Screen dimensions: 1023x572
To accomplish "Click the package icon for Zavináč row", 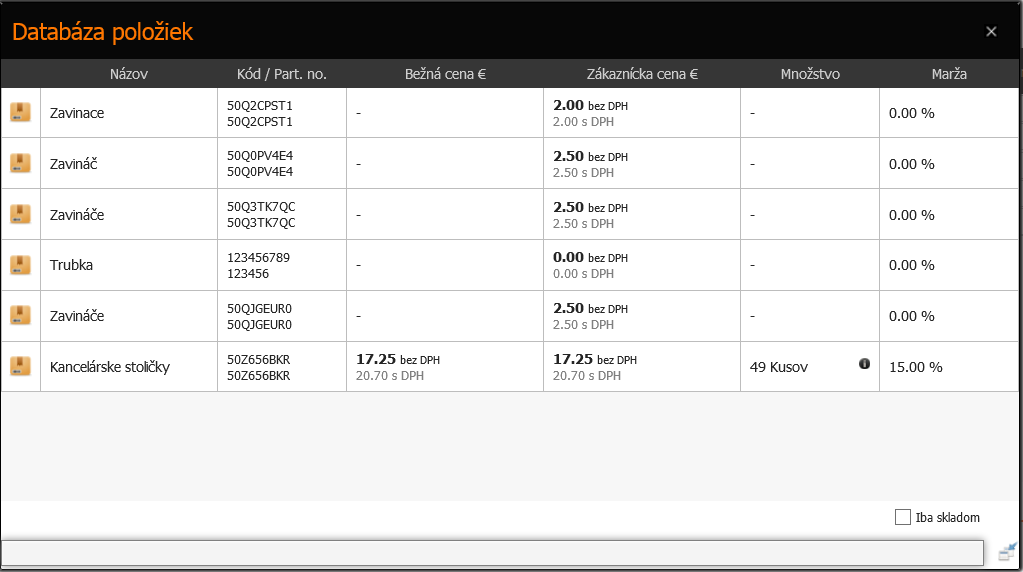I will [x=20, y=163].
